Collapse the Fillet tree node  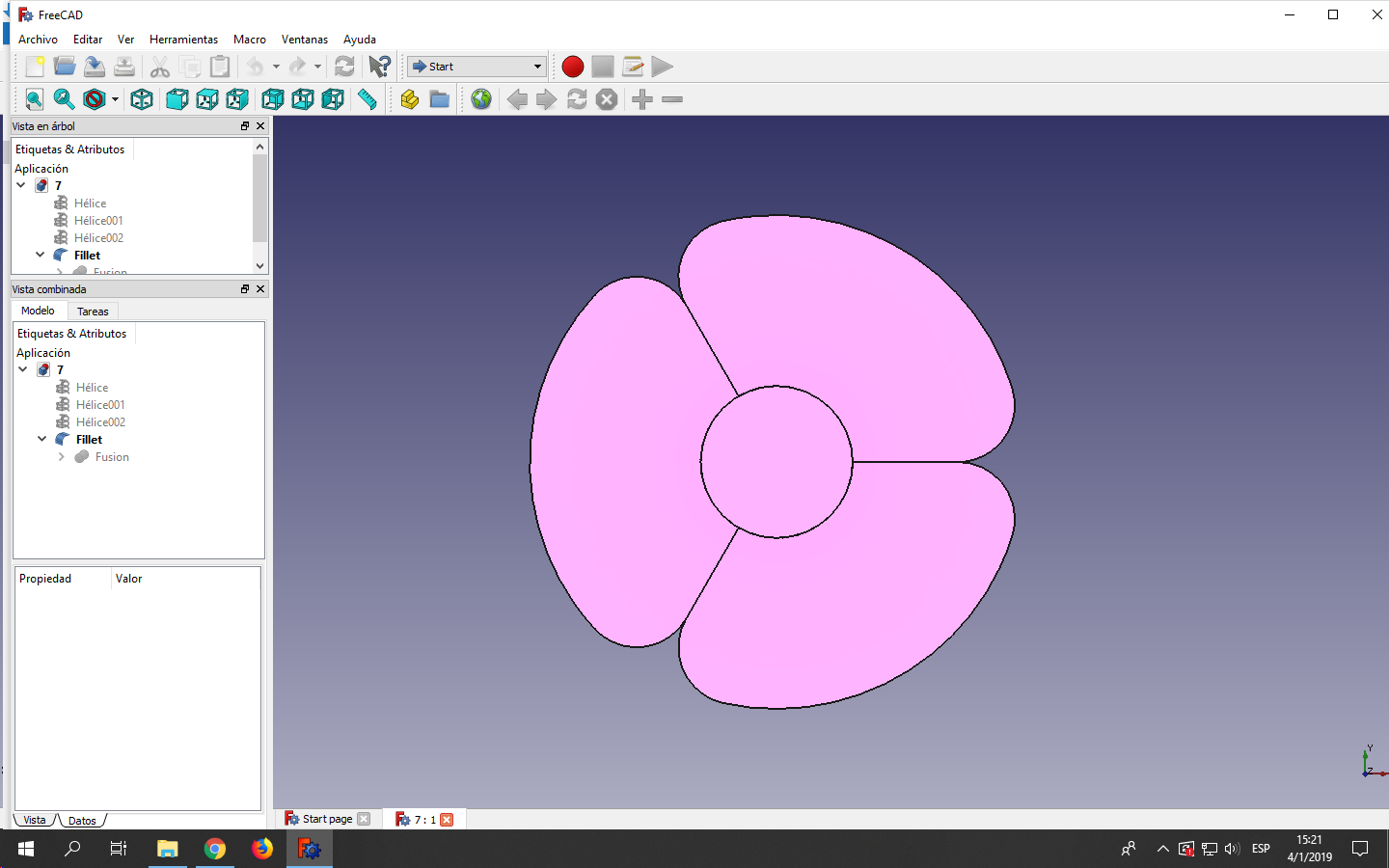41,439
